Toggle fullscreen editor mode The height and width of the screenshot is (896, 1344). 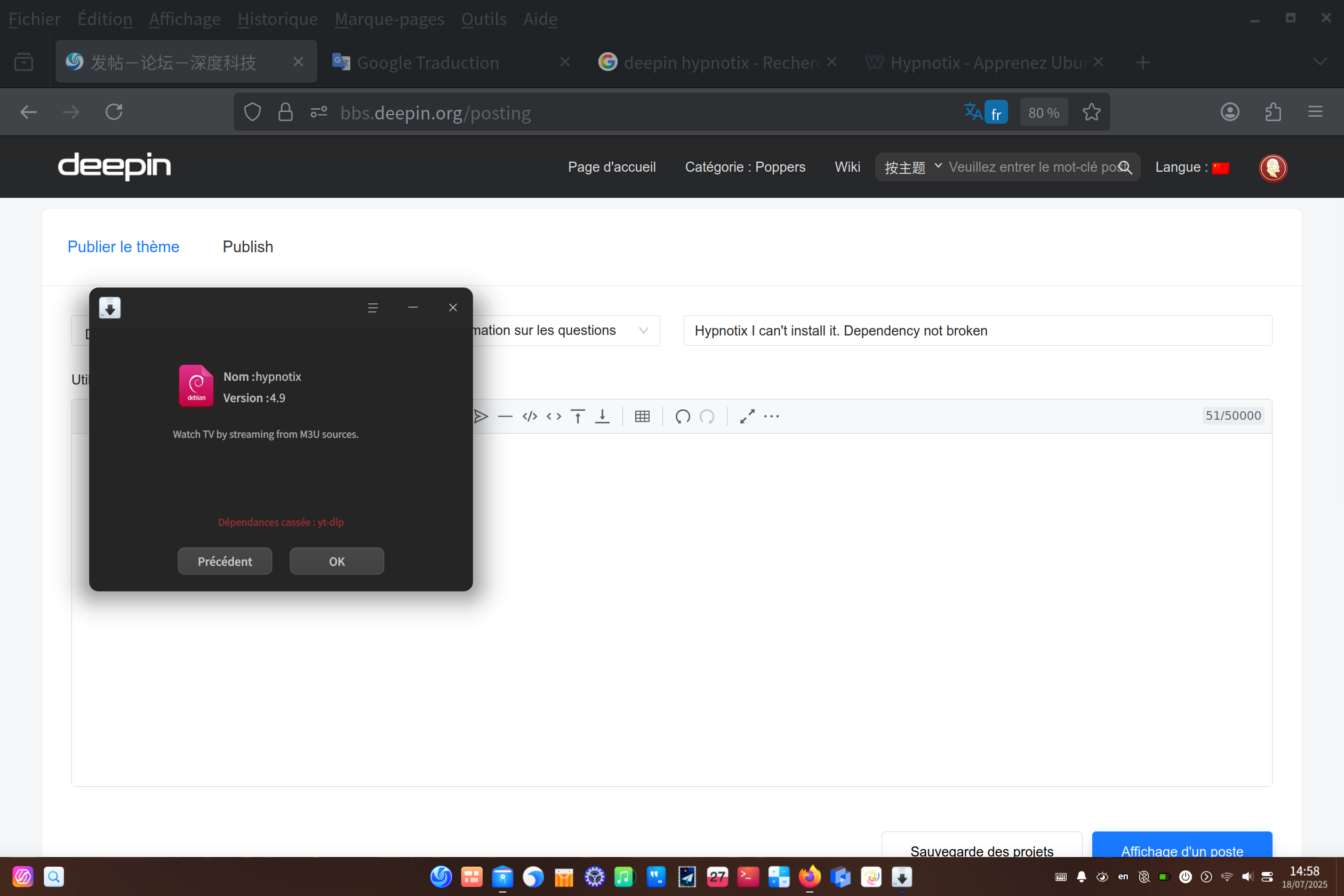coord(747,417)
